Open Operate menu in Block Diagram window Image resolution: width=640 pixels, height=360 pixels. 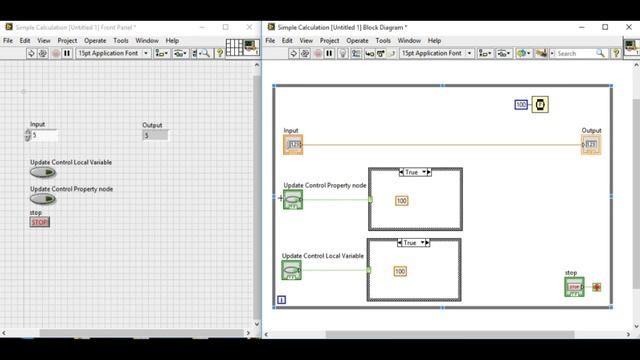357,40
